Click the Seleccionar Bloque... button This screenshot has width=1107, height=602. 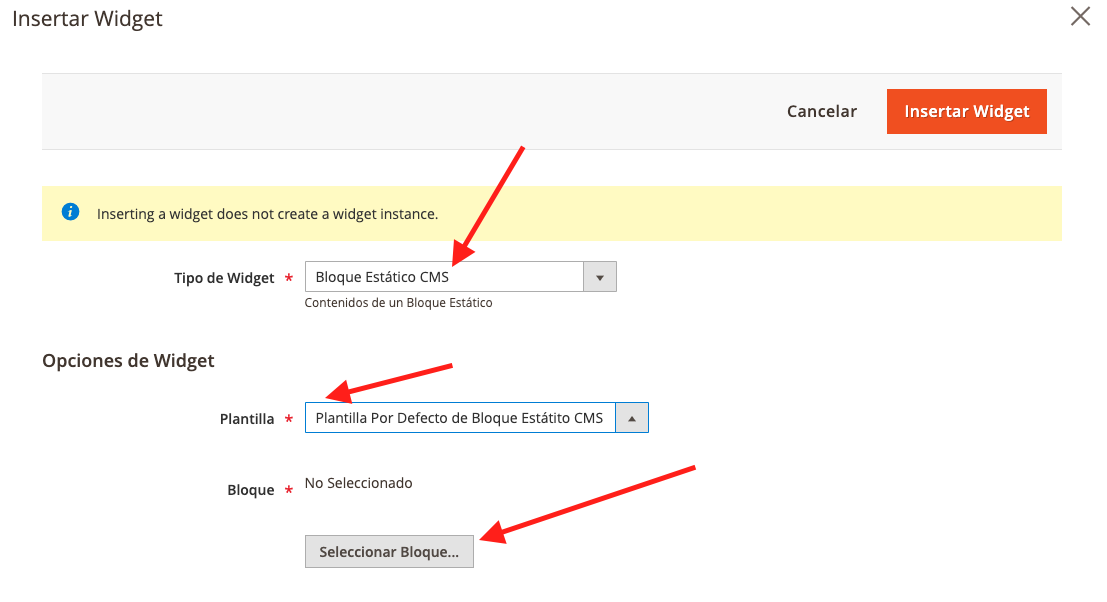[x=389, y=551]
